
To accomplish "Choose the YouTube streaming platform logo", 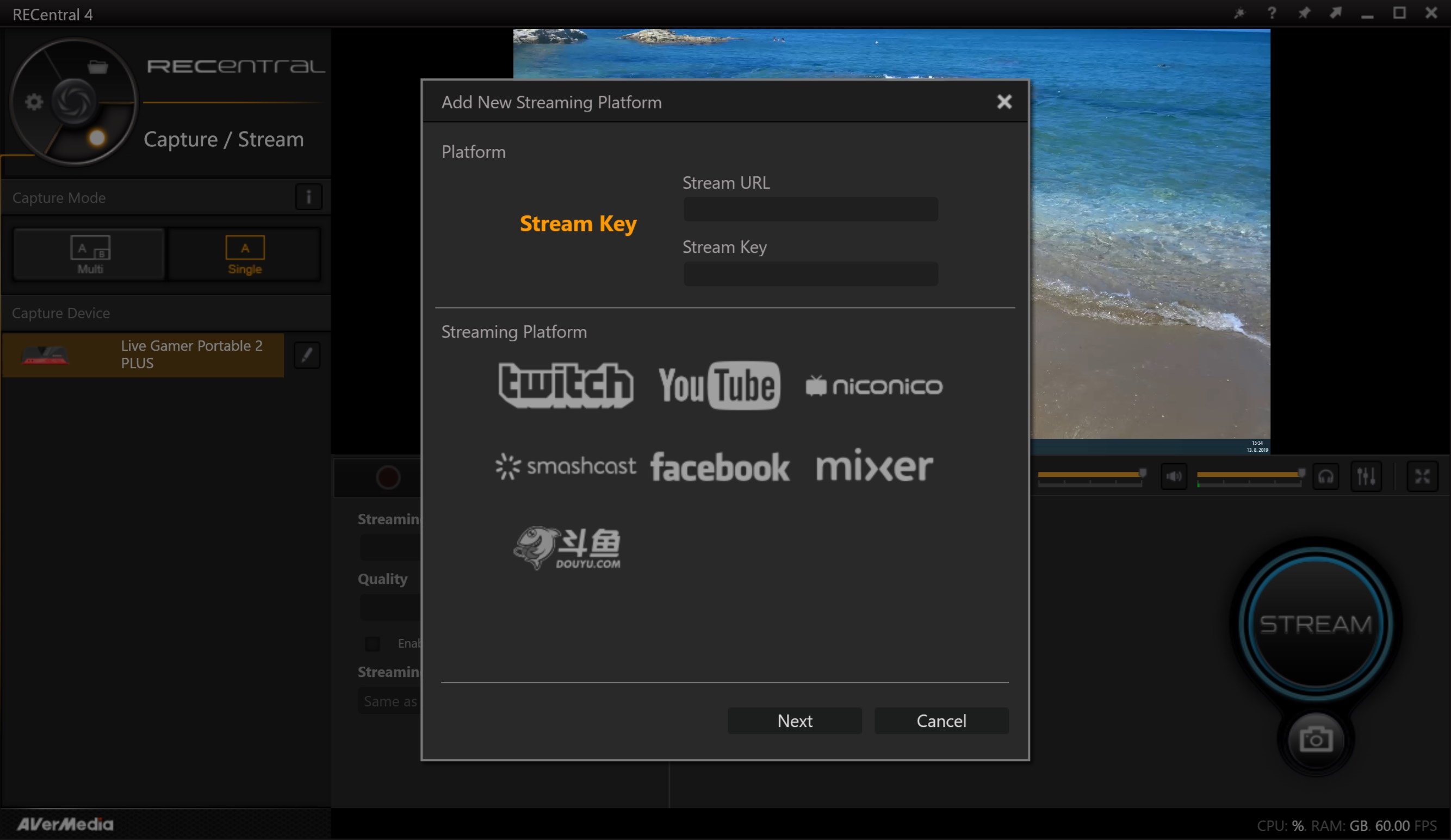I will tap(719, 385).
